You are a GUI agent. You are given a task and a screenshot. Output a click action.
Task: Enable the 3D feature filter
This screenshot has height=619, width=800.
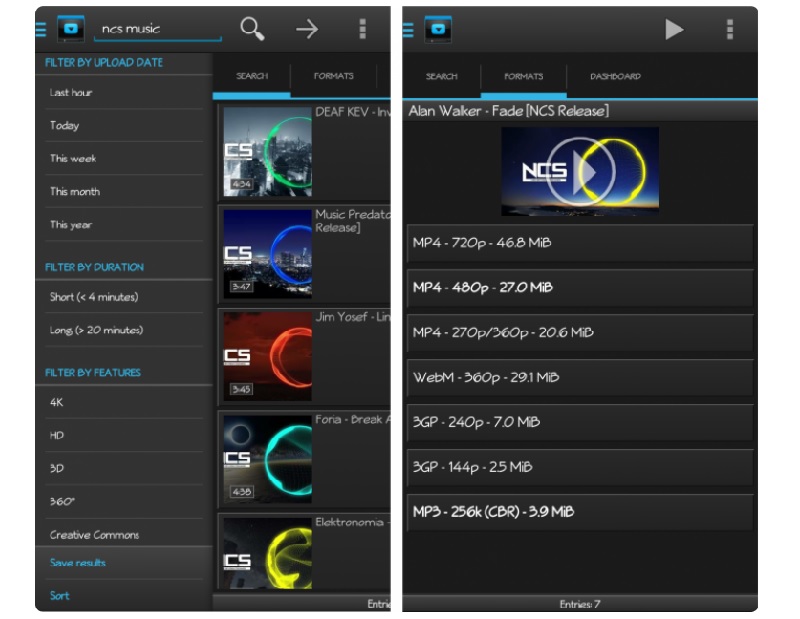124,468
